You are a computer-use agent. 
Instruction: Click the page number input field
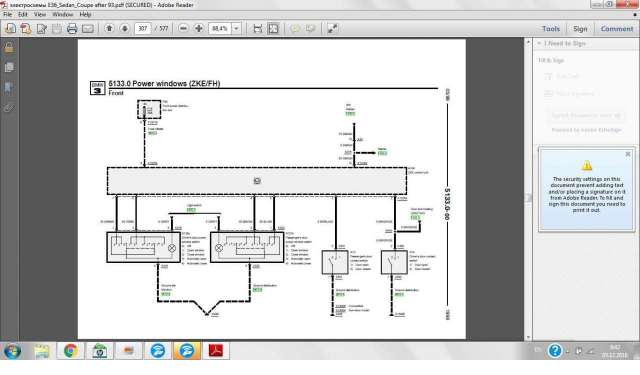click(142, 29)
